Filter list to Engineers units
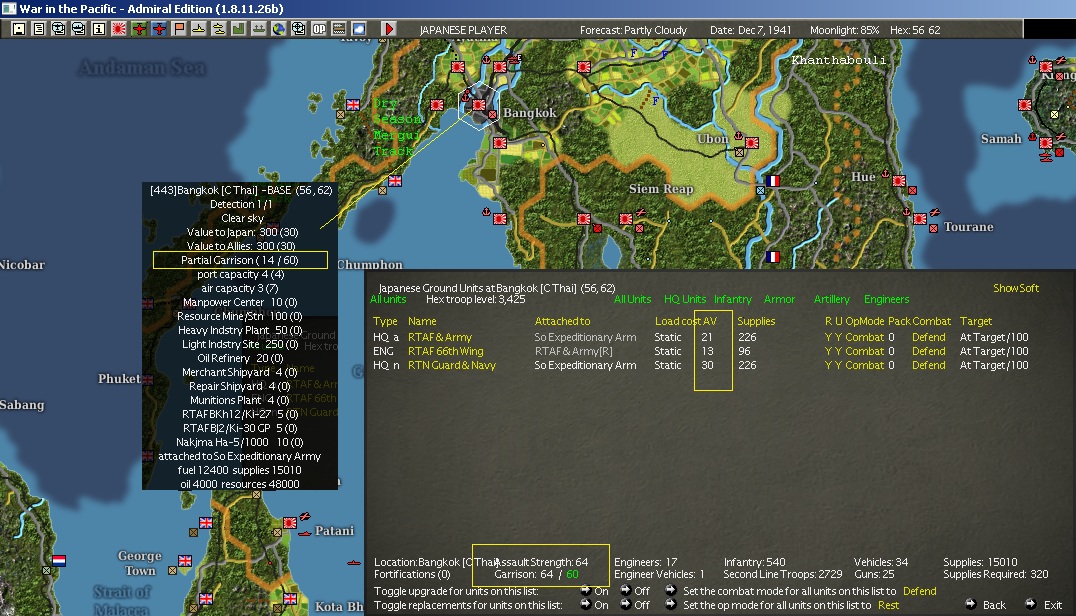 tap(887, 299)
